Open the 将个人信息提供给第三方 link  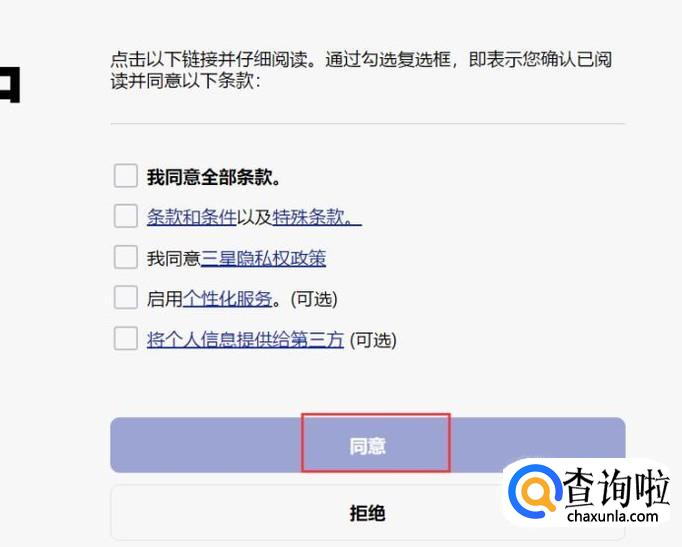pos(245,340)
